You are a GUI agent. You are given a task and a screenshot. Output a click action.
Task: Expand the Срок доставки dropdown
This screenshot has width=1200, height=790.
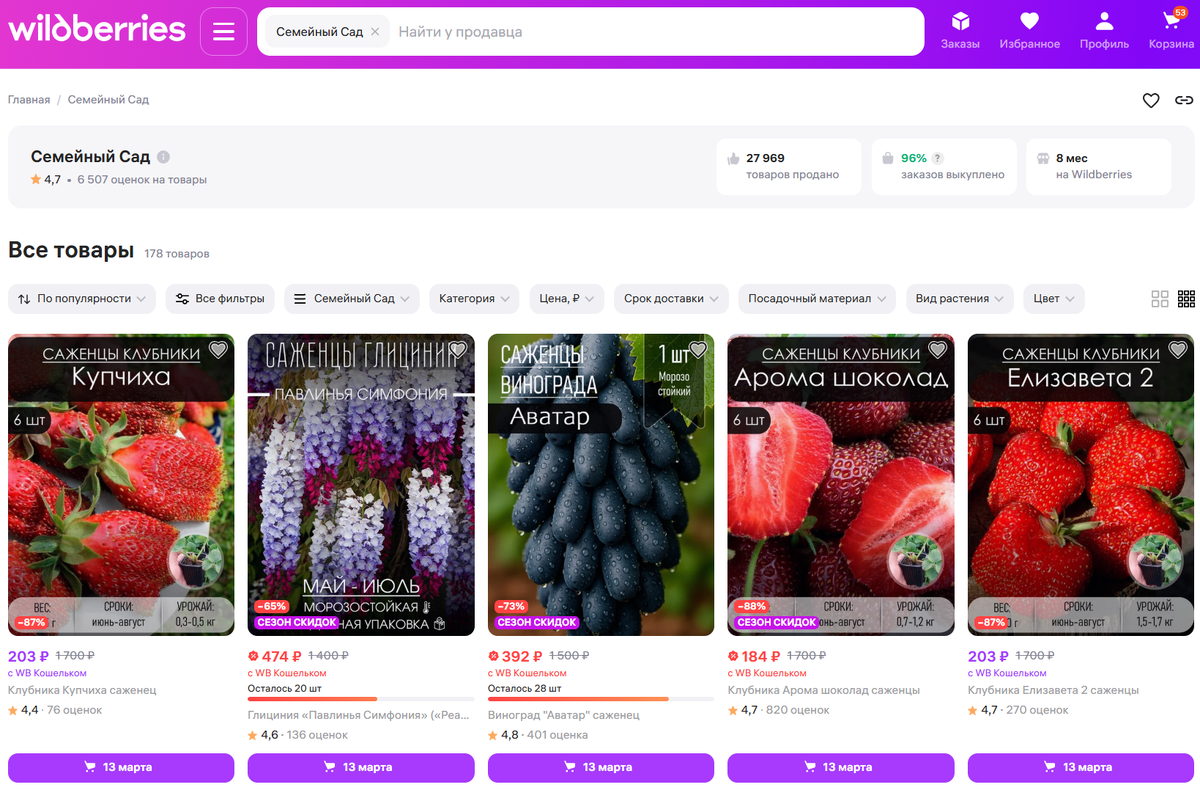(673, 298)
